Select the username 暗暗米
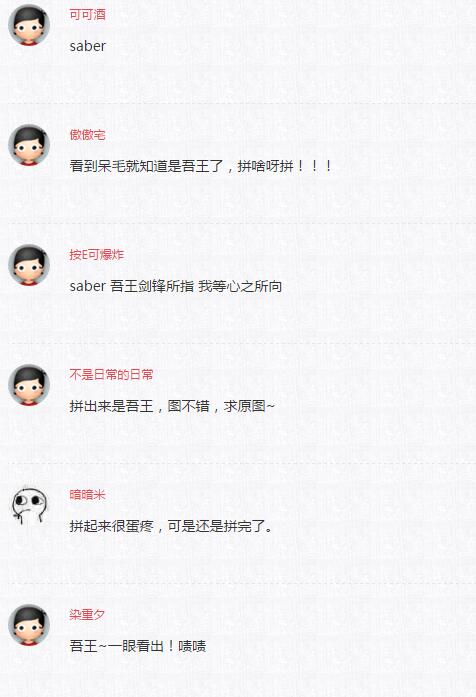Image resolution: width=476 pixels, height=697 pixels. (x=88, y=495)
